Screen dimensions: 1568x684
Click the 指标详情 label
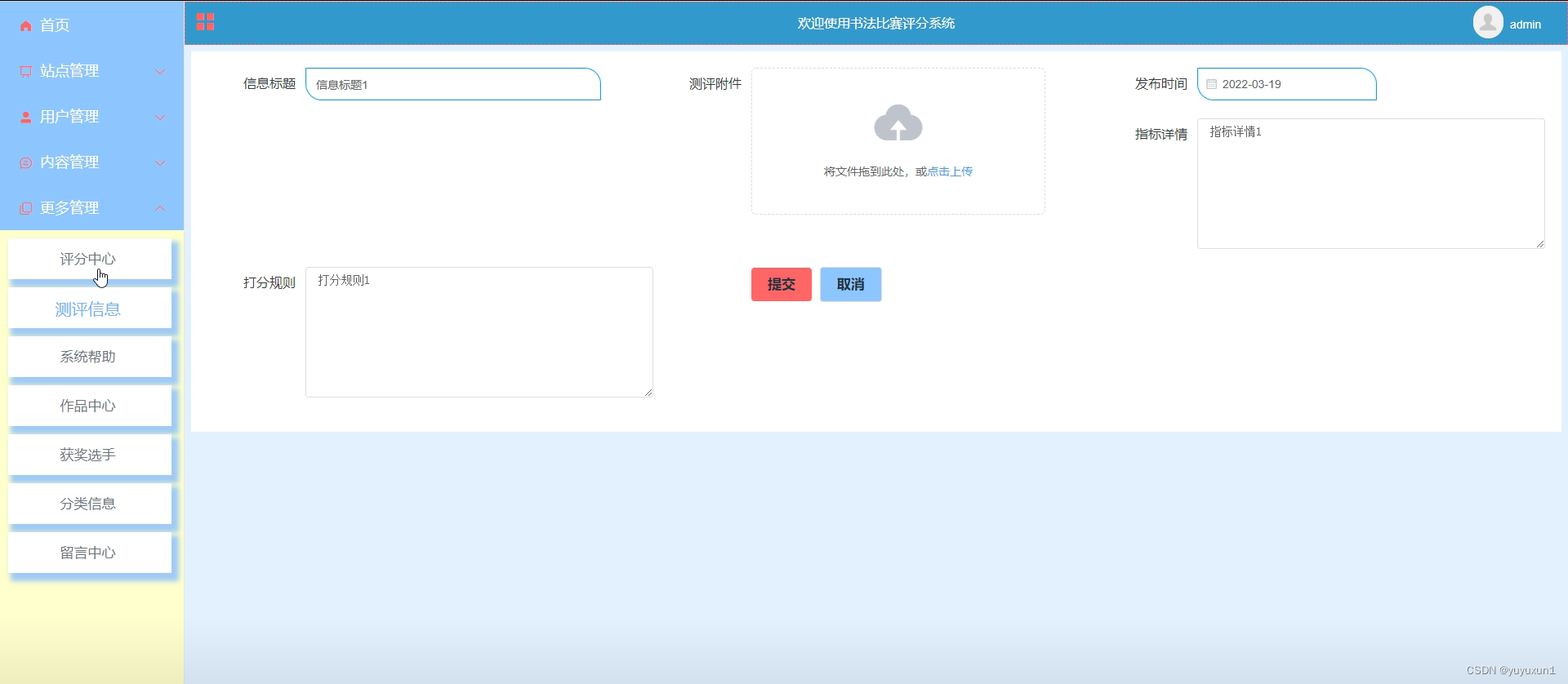[x=1160, y=134]
